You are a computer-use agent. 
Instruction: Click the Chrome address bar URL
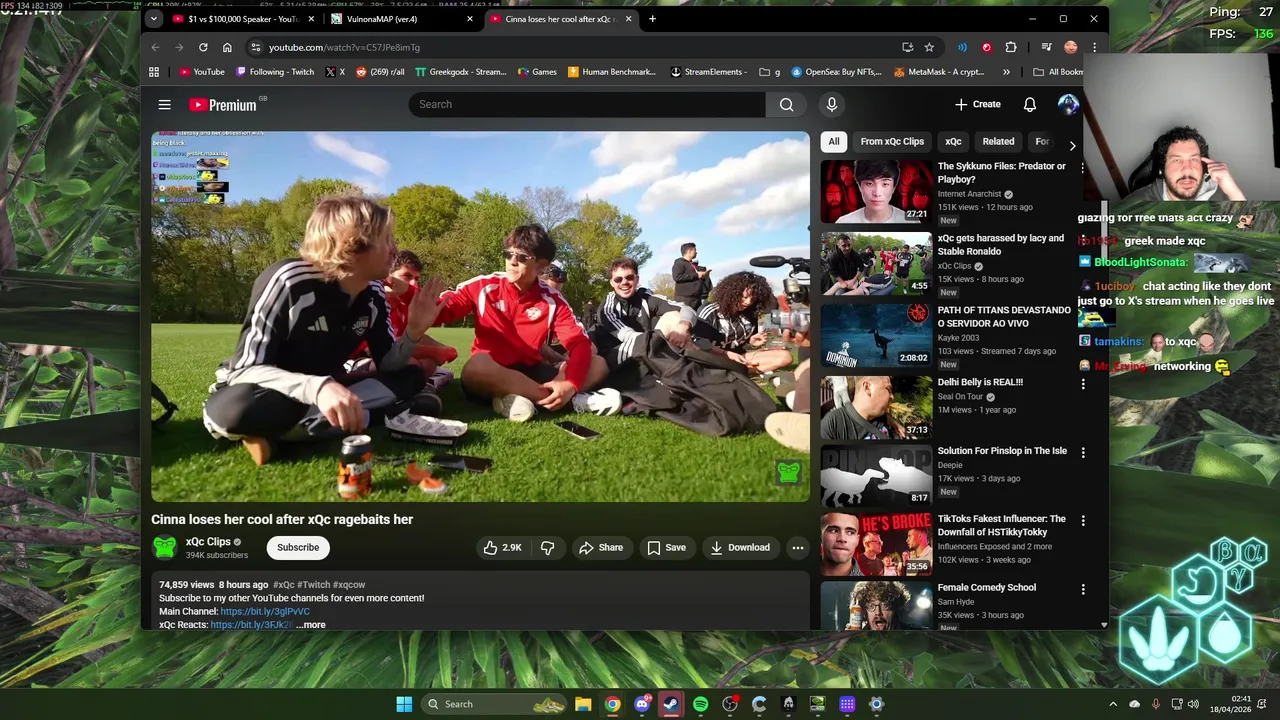pyautogui.click(x=344, y=47)
